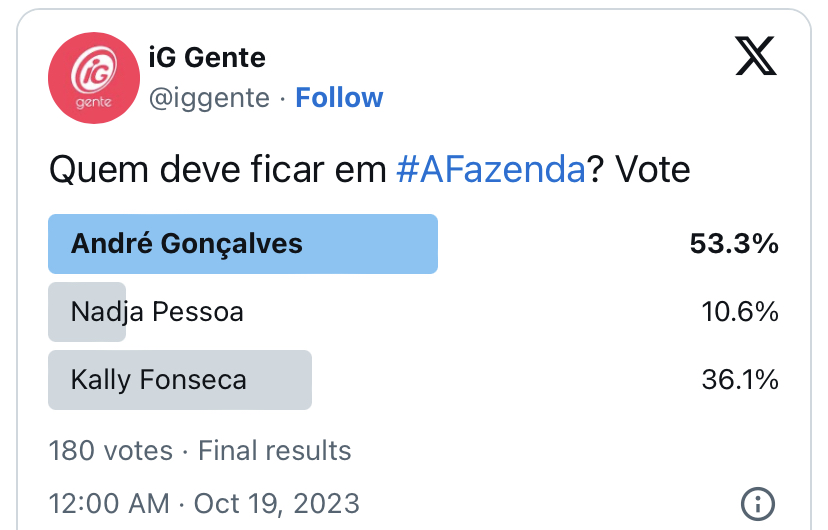The width and height of the screenshot is (828, 530).
Task: Open the tweet info icon
Action: (758, 504)
